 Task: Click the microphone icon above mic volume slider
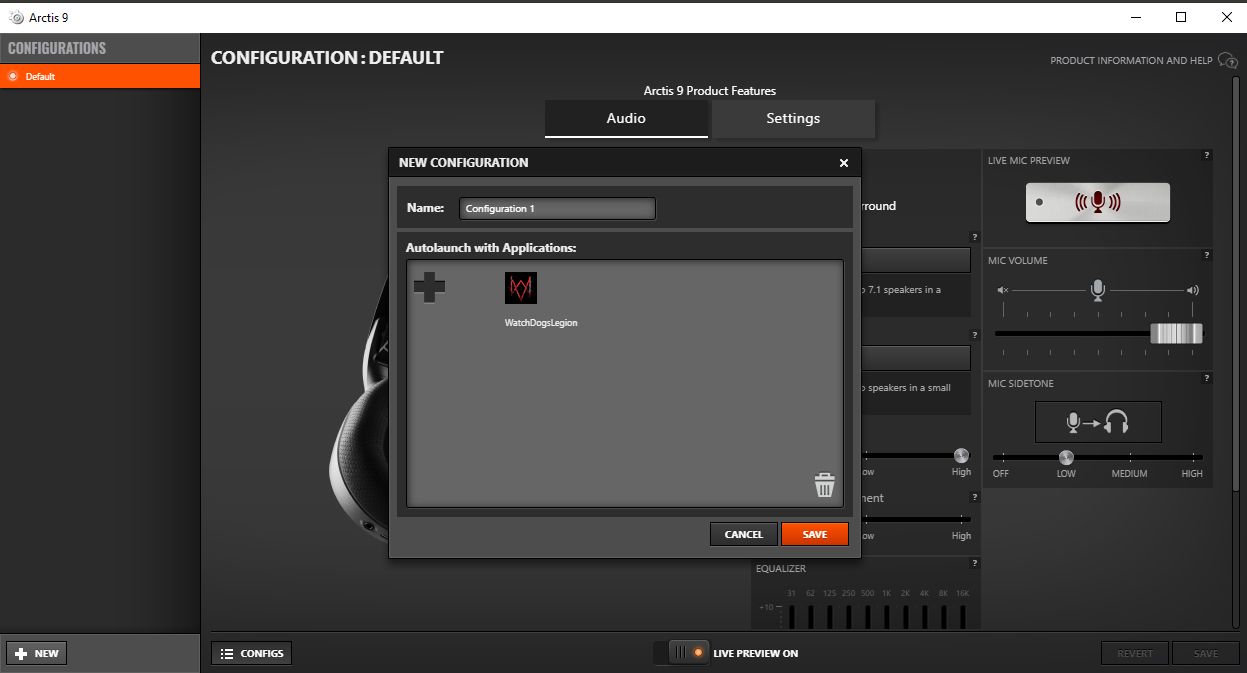point(1098,290)
